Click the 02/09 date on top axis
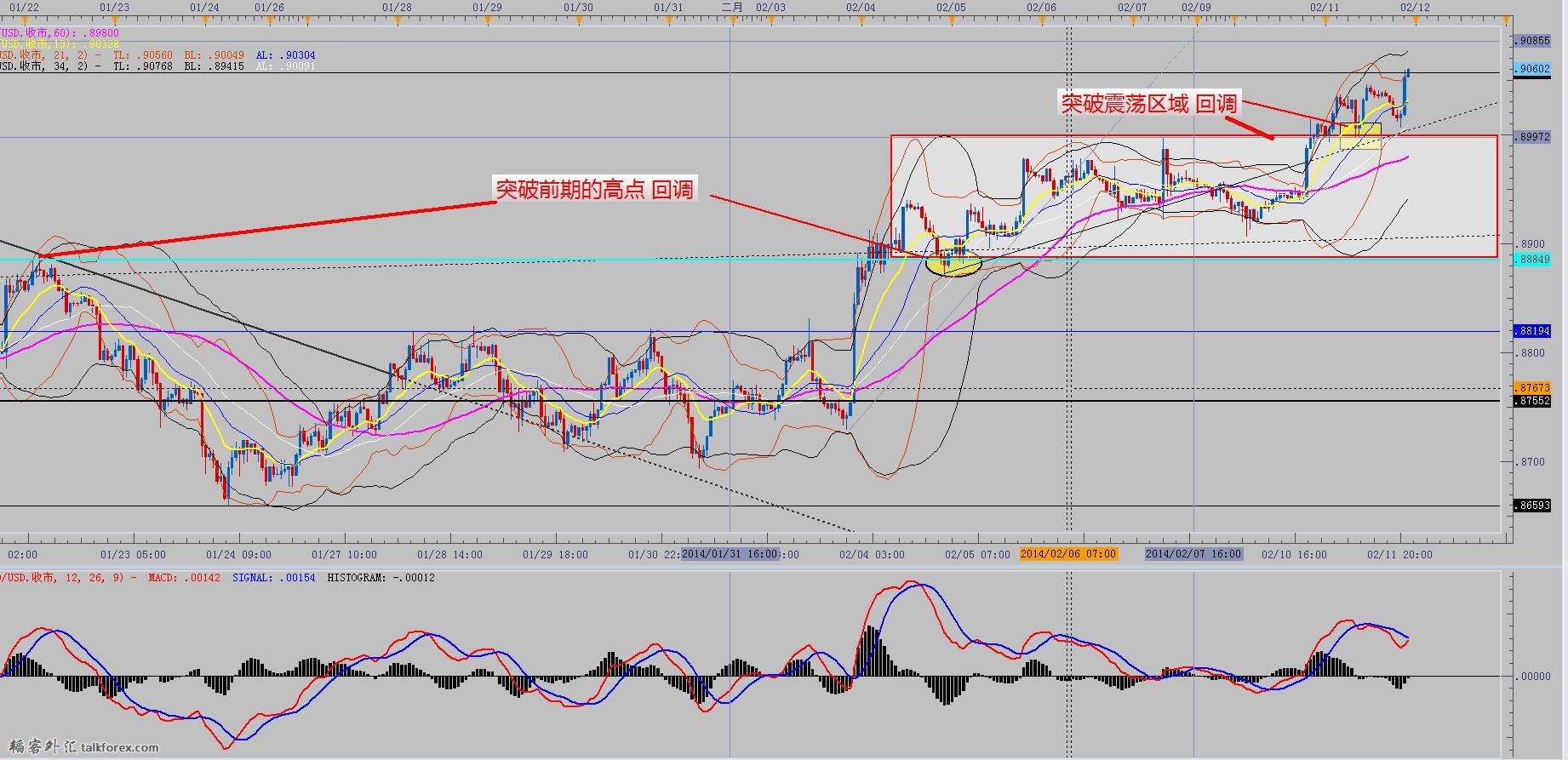This screenshot has width=1568, height=760. tap(1196, 7)
